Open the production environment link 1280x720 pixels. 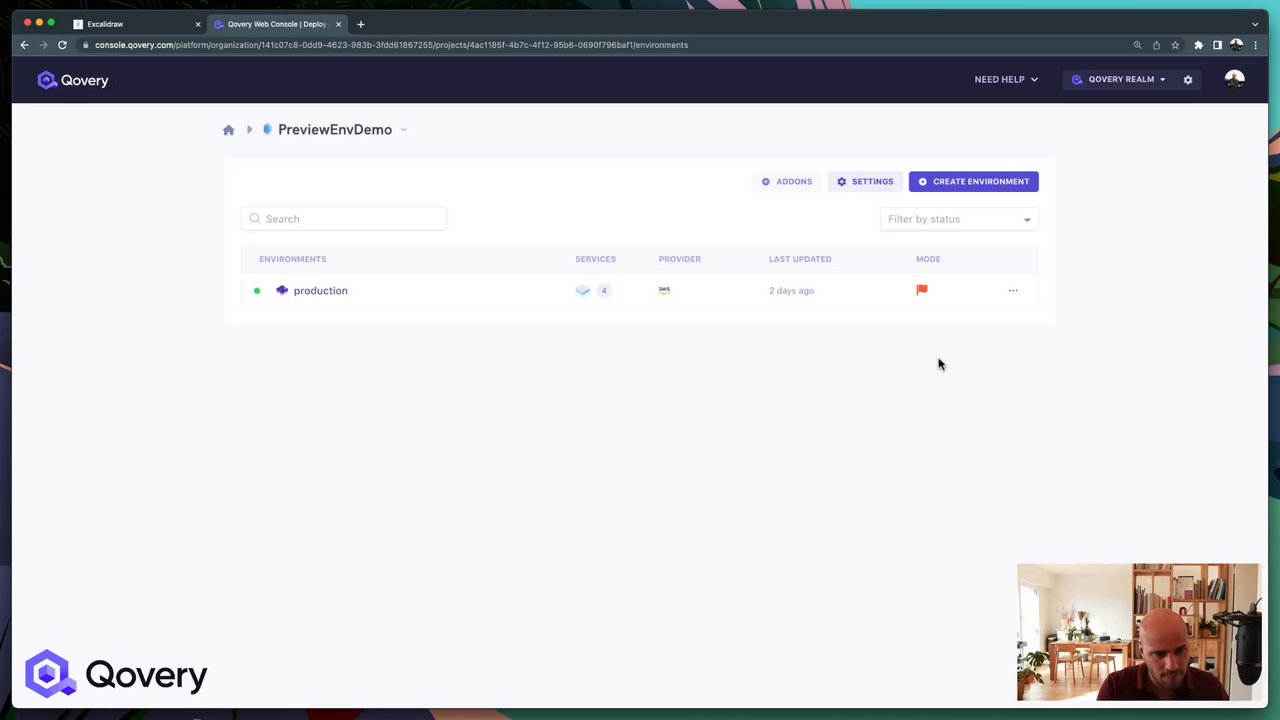pyautogui.click(x=320, y=291)
